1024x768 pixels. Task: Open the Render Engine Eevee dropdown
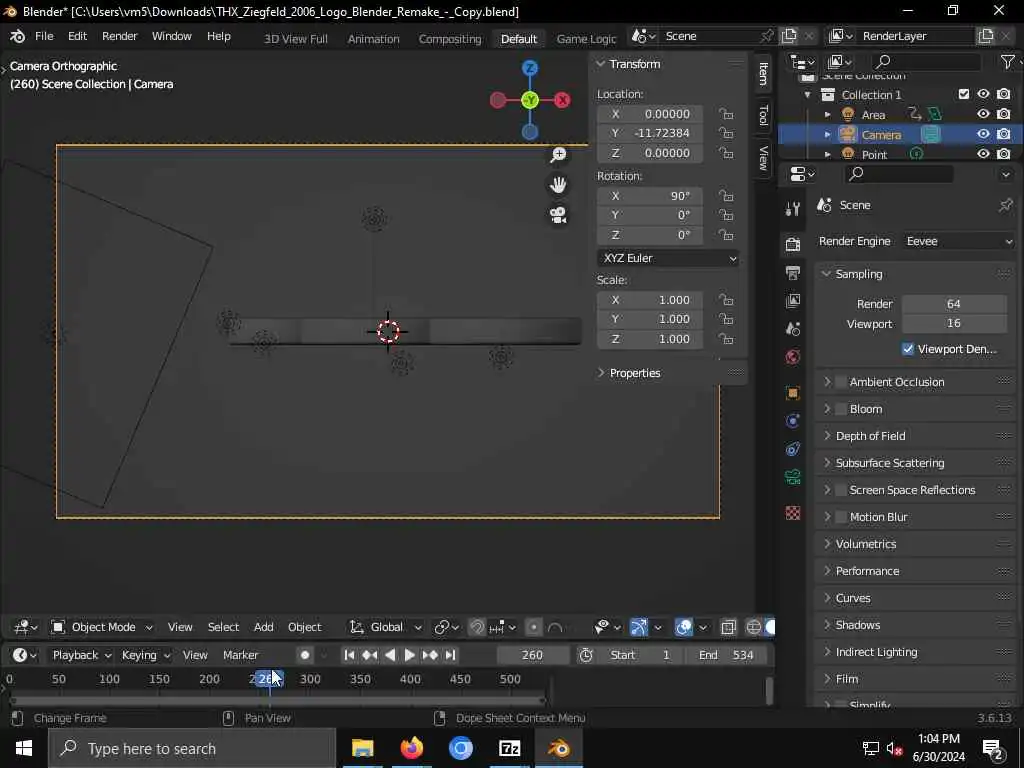tap(959, 241)
